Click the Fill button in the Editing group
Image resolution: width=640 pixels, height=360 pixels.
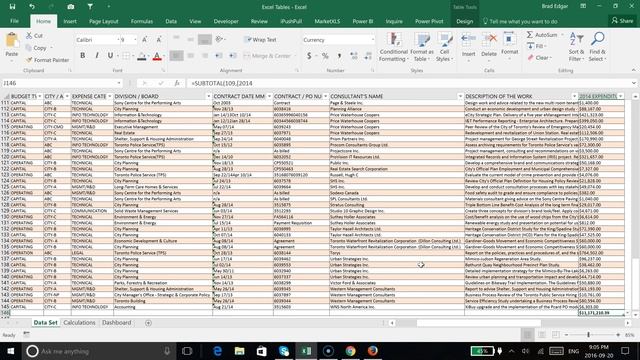[x=536, y=46]
